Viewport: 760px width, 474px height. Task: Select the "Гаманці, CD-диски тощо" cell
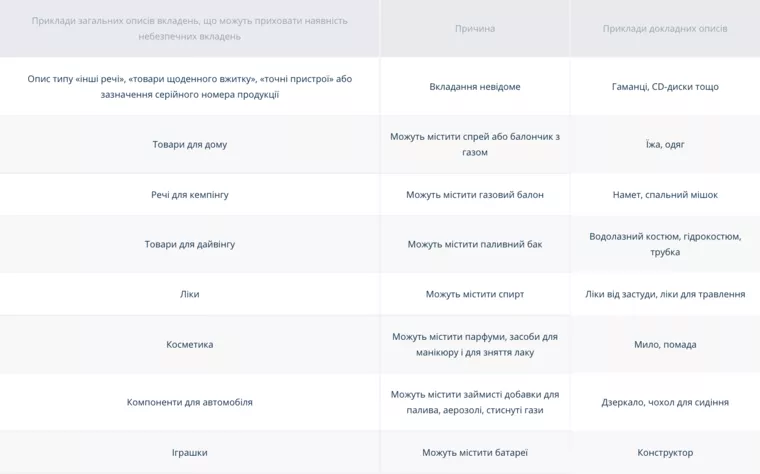665,87
